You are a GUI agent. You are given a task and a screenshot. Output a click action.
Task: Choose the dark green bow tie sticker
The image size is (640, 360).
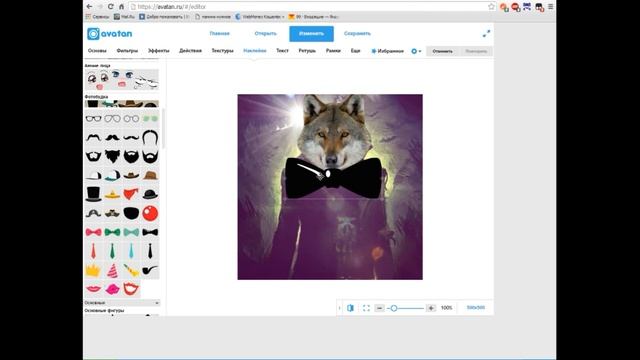tap(113, 232)
